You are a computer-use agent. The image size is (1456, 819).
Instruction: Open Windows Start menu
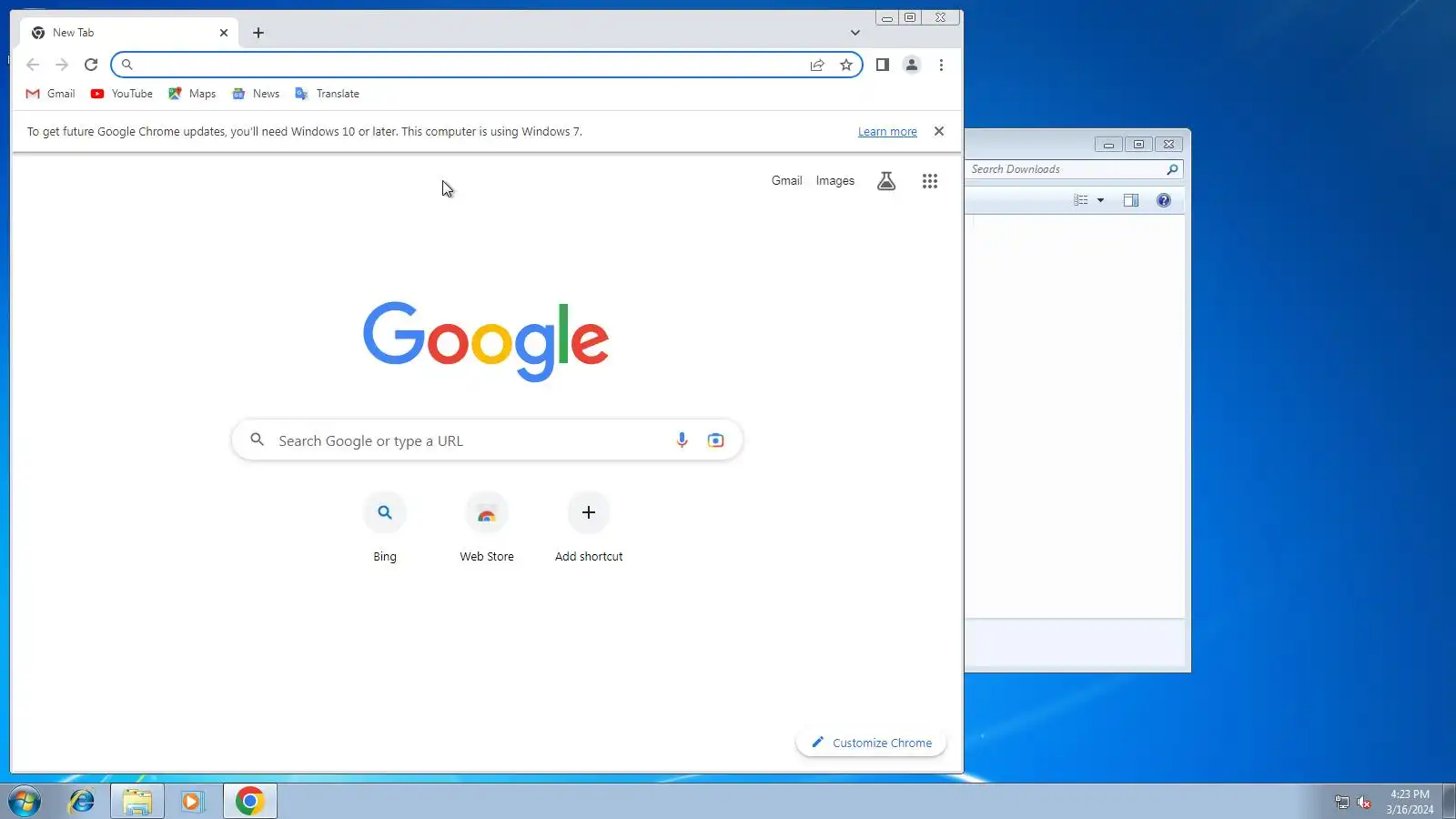tap(25, 802)
